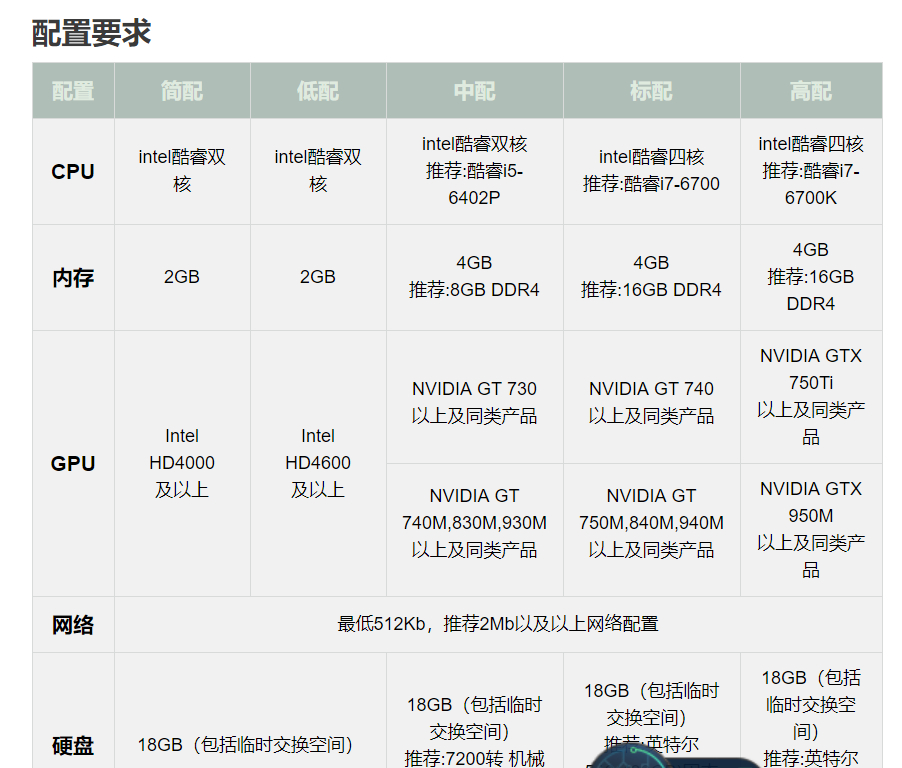Click the 推荐:酷睿i7-6700 标配 CPU cell
Screen dimensions: 902x768
pyautogui.click(x=651, y=171)
